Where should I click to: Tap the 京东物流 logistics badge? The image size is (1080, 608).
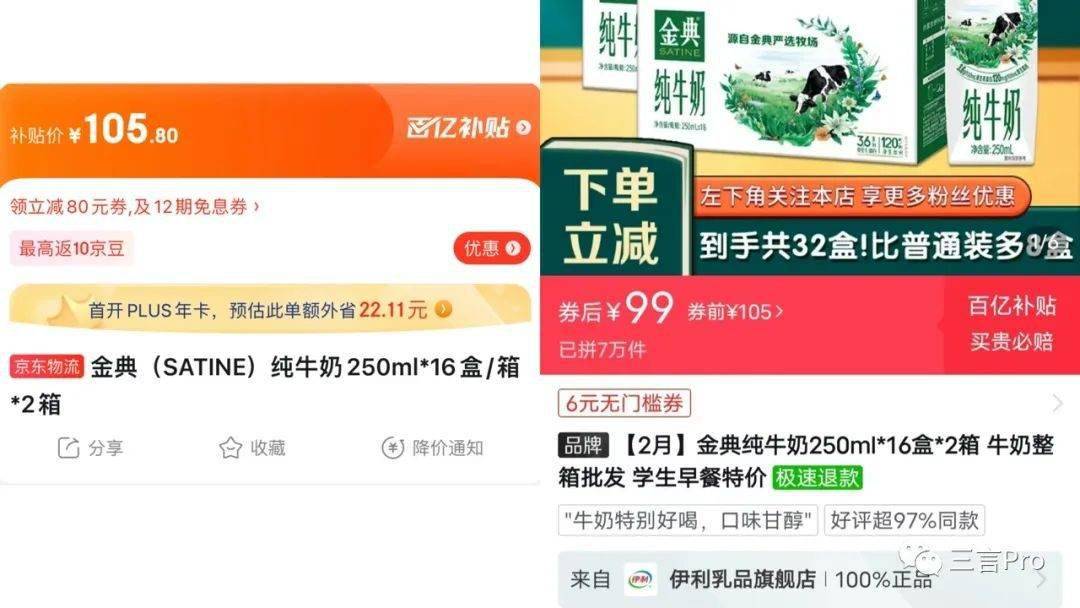coord(47,366)
